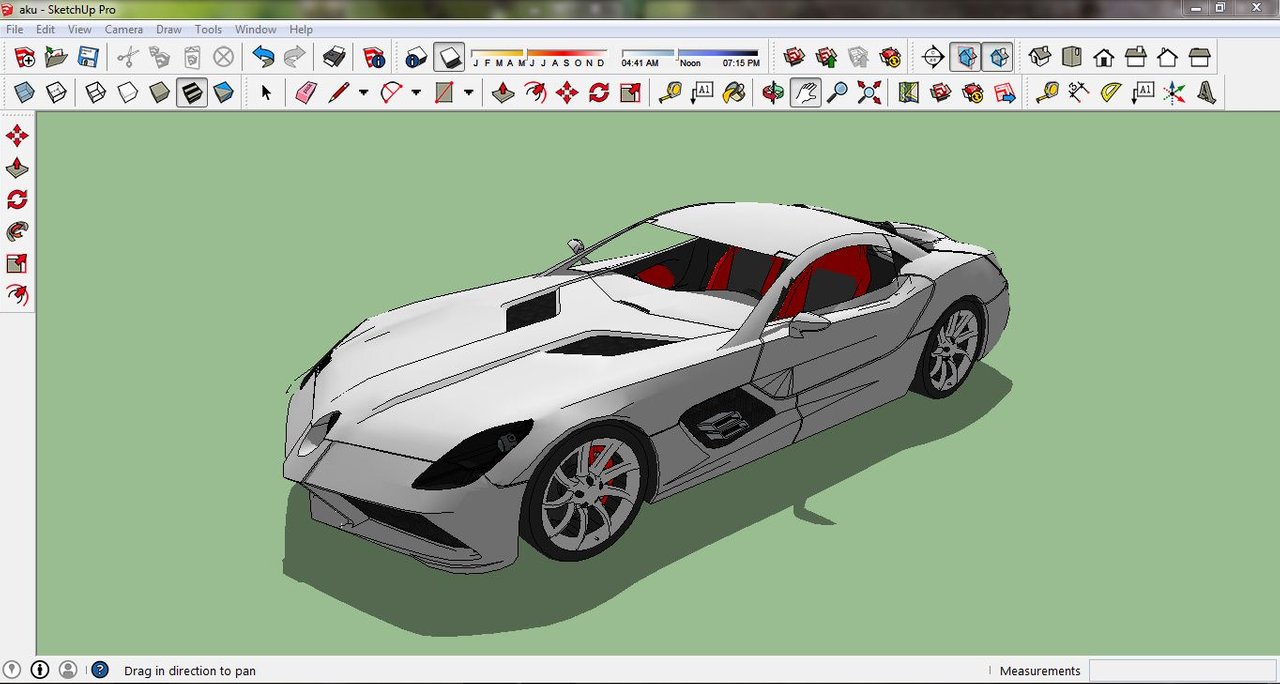Click the sign-in user status icon
The width and height of the screenshot is (1280, 684).
click(68, 670)
